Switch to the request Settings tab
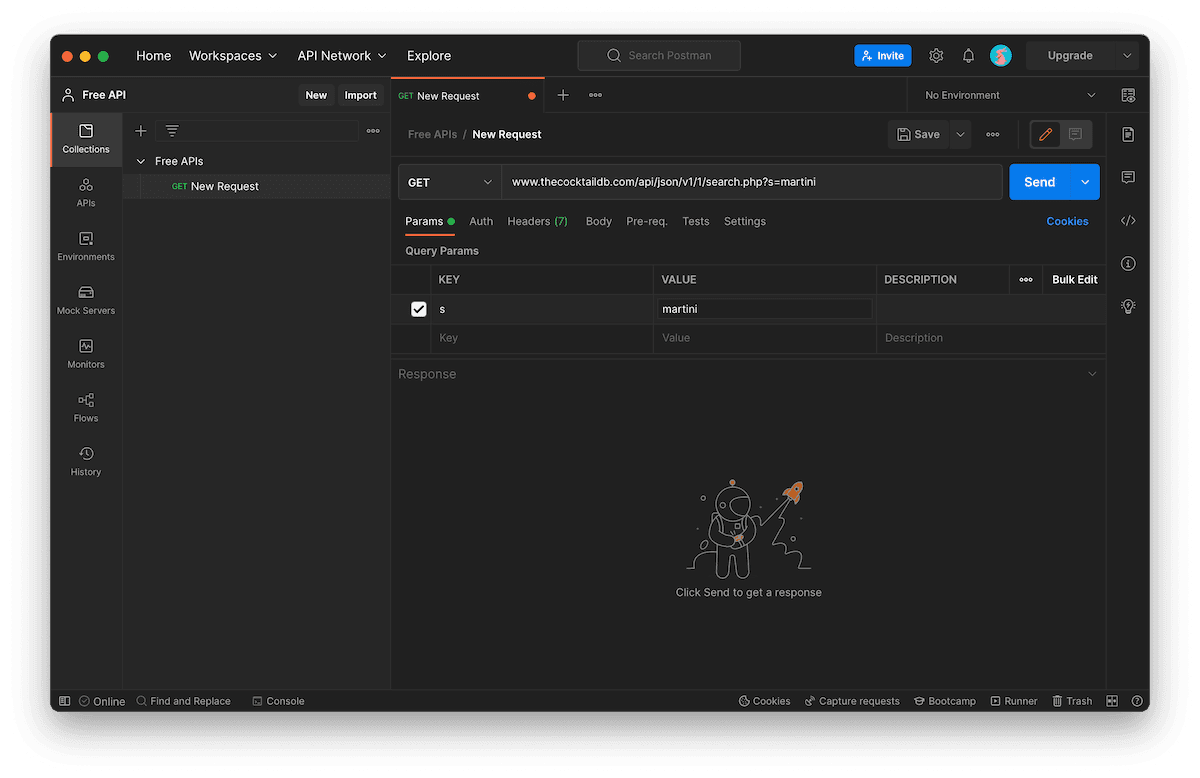 tap(745, 221)
